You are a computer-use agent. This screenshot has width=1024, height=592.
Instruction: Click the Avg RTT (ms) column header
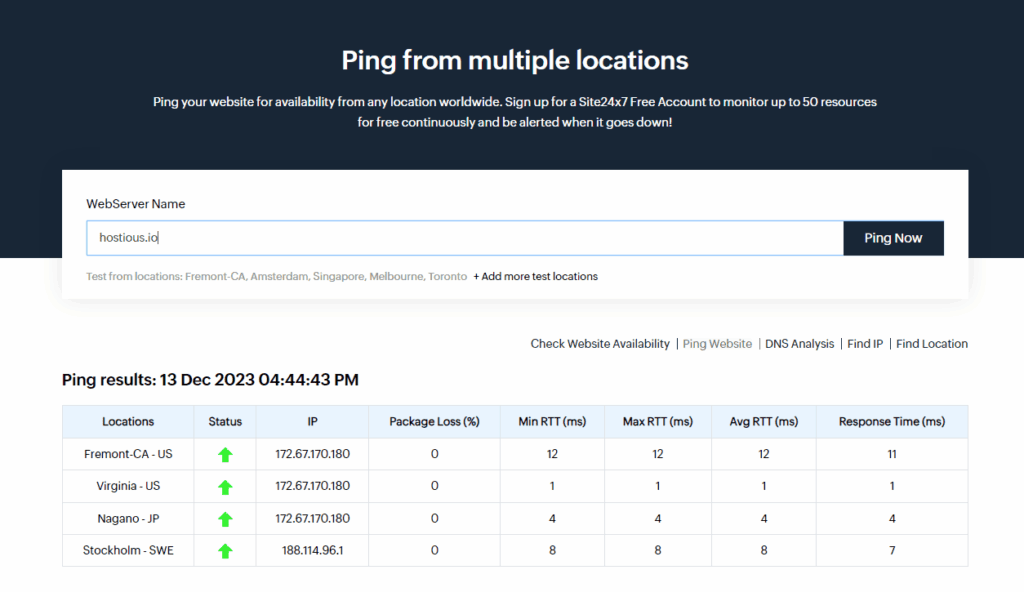763,422
